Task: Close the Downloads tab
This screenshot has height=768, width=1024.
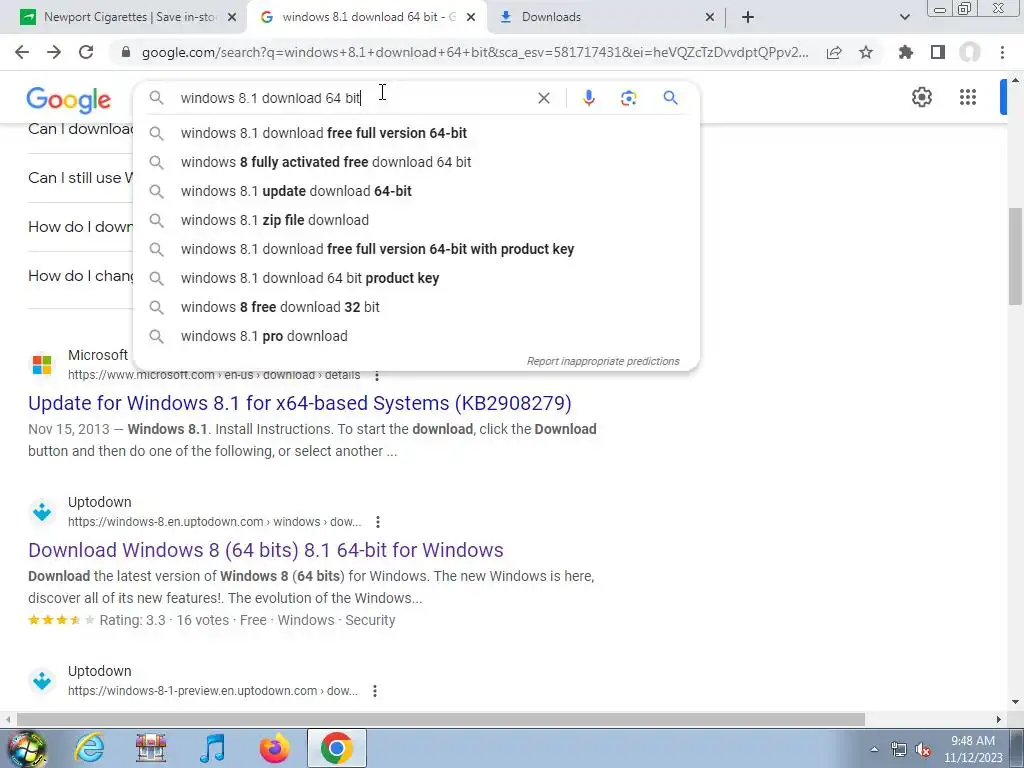Action: coord(710,17)
